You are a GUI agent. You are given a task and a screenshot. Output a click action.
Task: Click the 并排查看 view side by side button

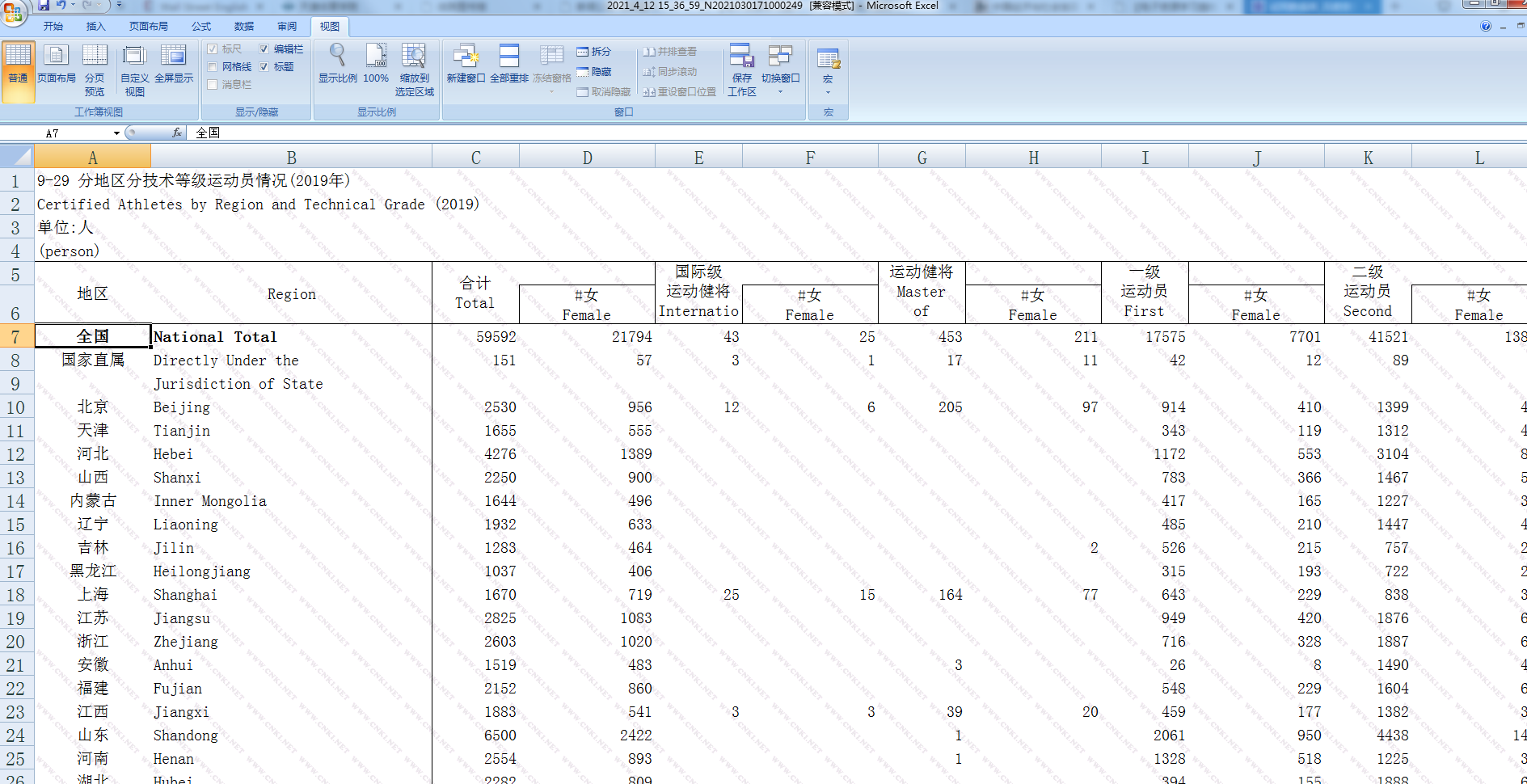[x=669, y=52]
